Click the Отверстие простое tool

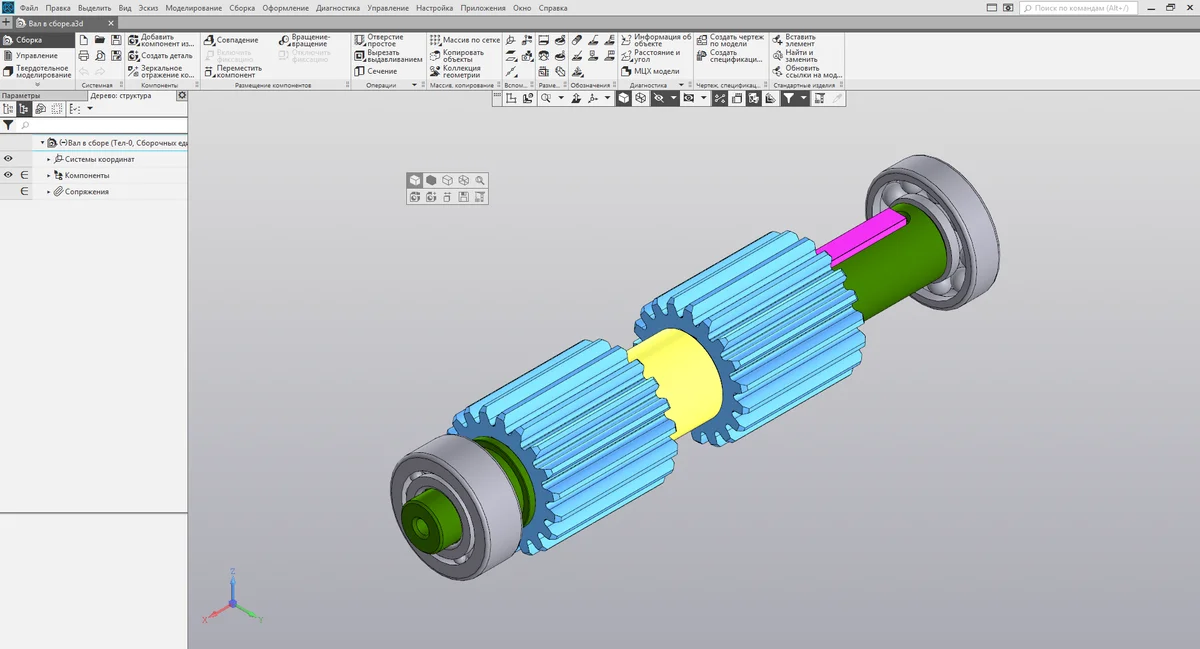(379, 40)
